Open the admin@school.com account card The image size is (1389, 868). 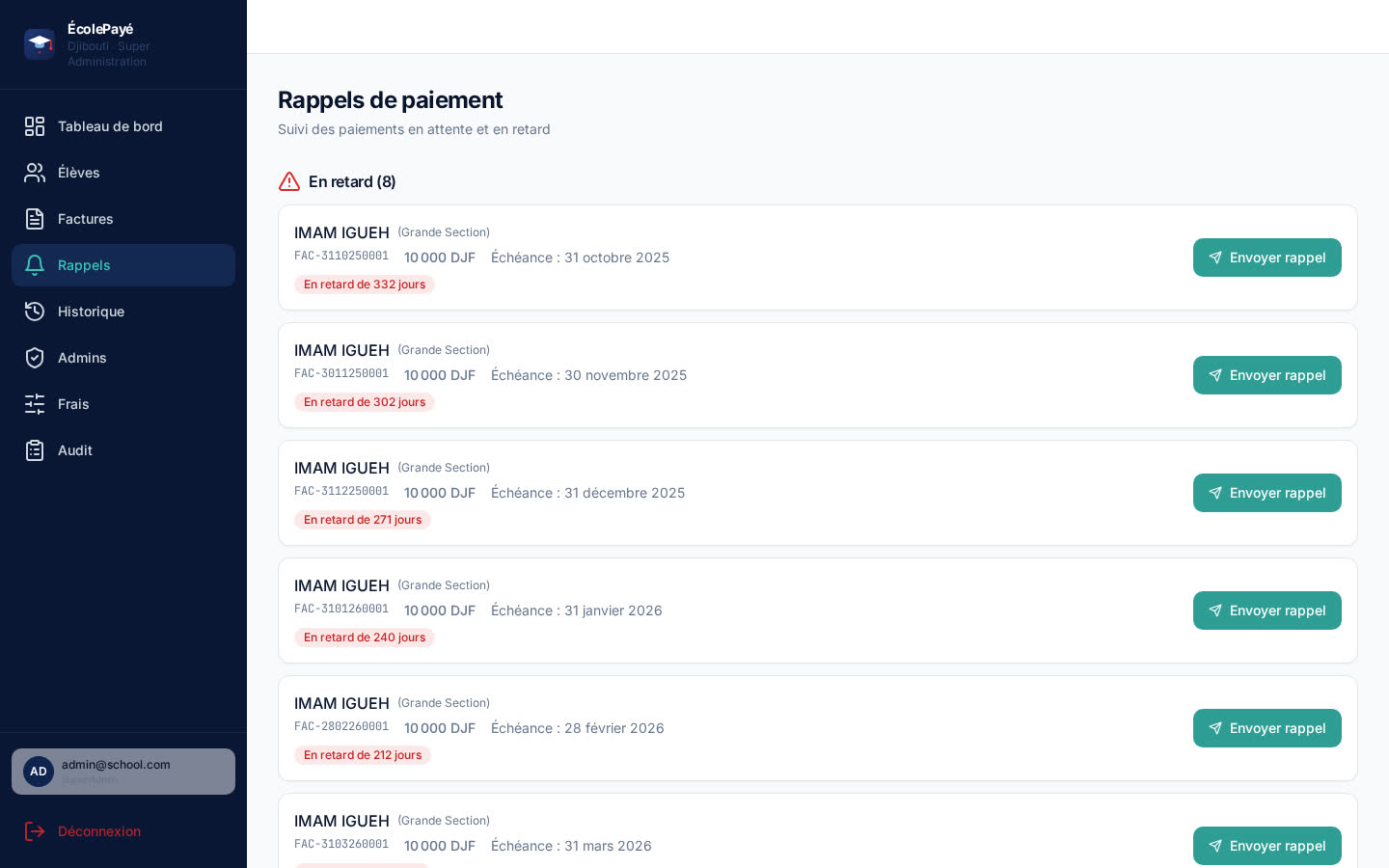pyautogui.click(x=123, y=772)
